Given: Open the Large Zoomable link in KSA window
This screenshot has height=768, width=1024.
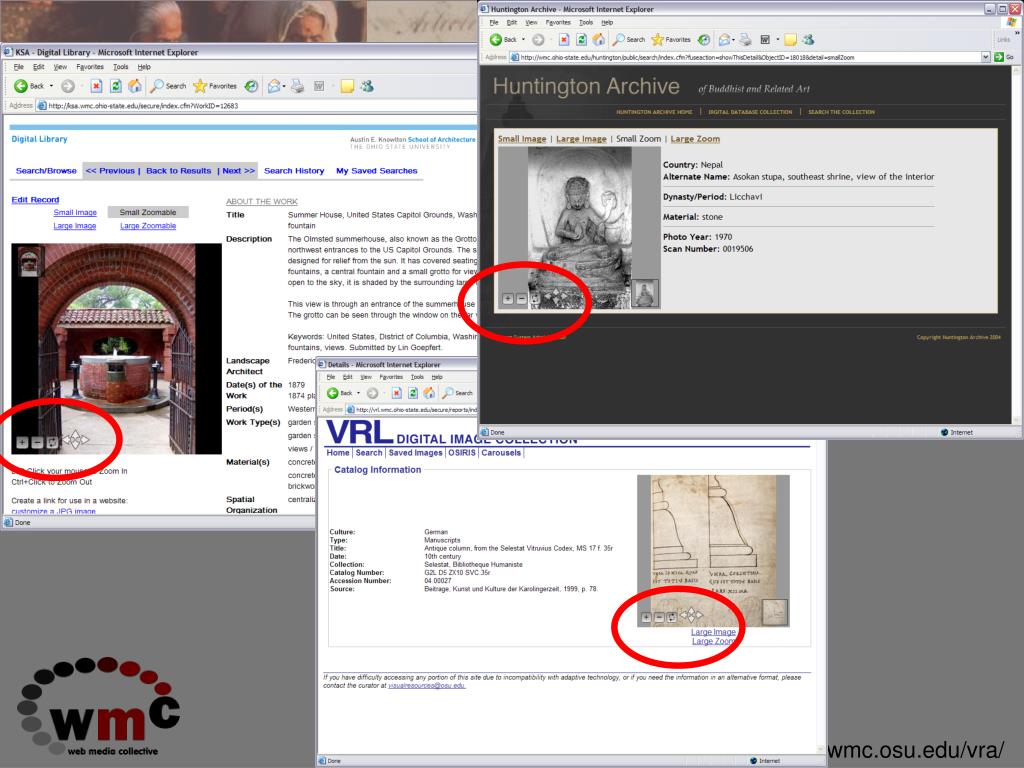Looking at the screenshot, I should coord(148,226).
